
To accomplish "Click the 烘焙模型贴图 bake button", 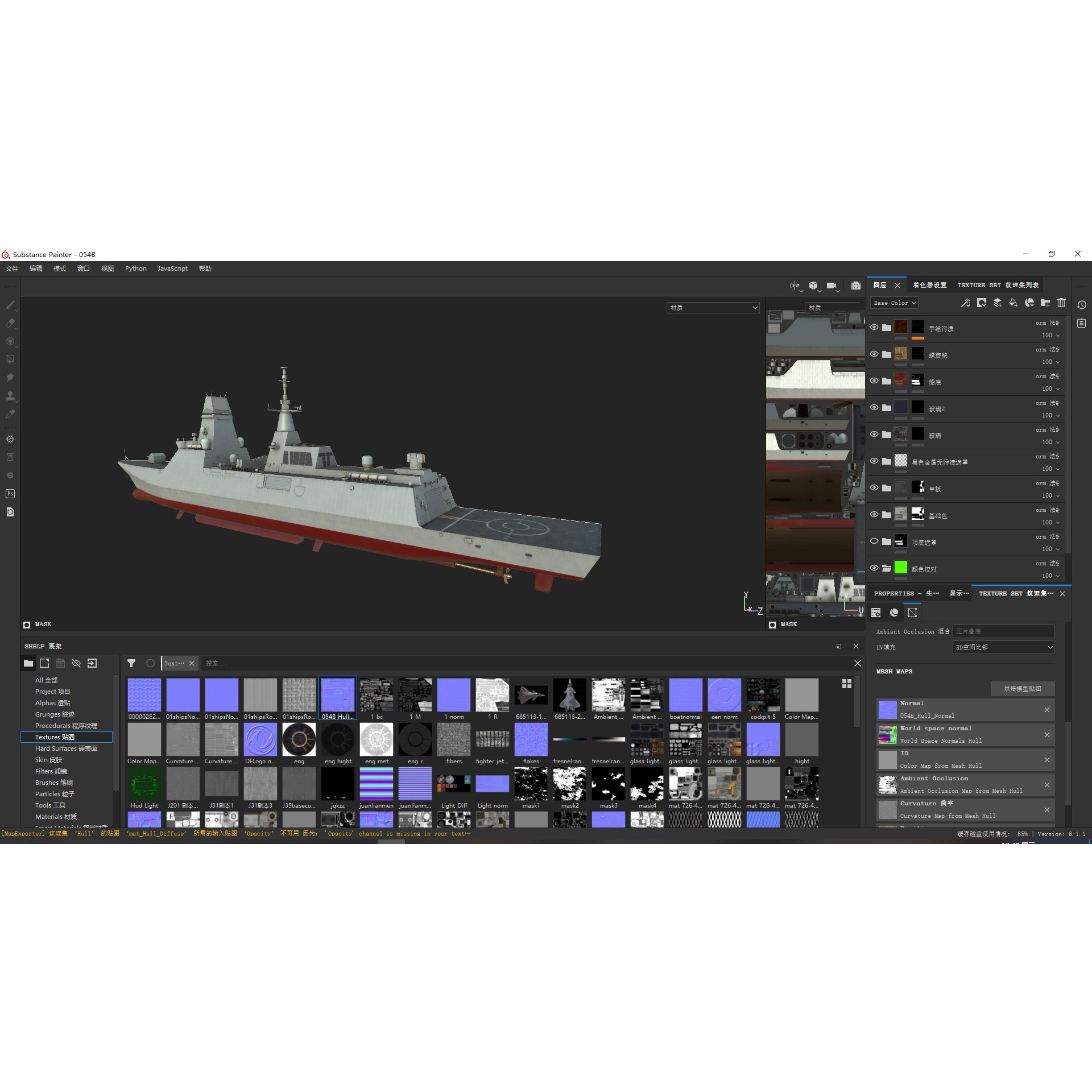I will (1022, 689).
